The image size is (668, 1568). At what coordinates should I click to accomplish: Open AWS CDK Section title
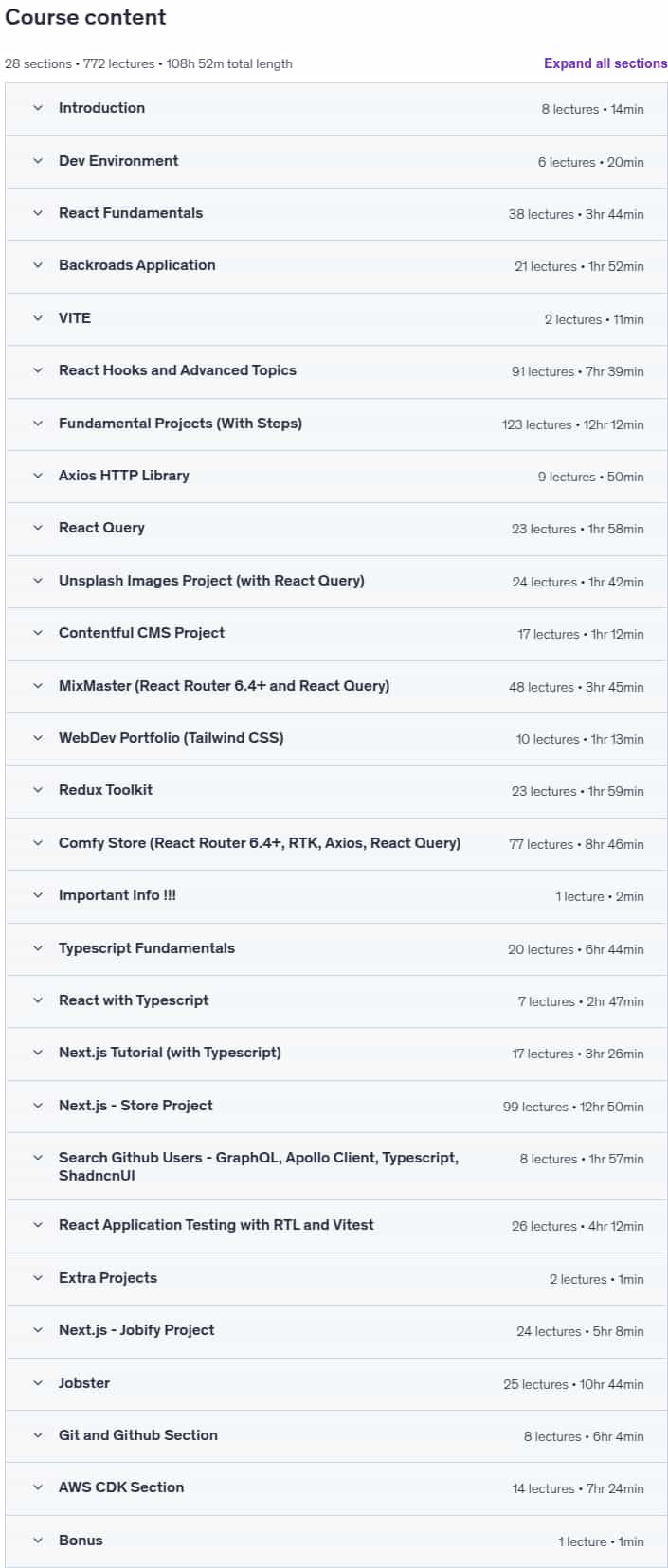[121, 1487]
